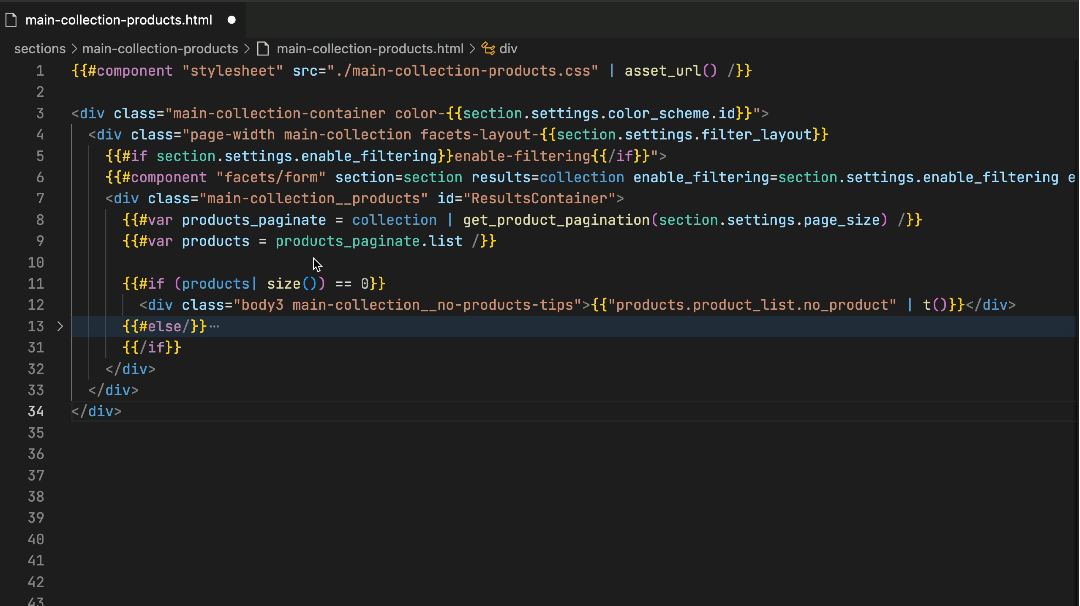The width and height of the screenshot is (1080, 606).
Task: Select the main-collection-products.html editor tab
Action: pyautogui.click(x=118, y=19)
